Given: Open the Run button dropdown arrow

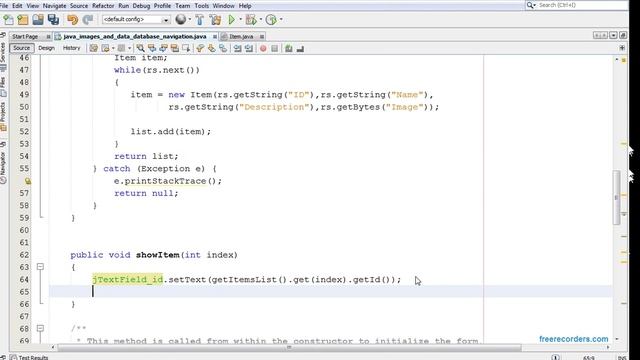Looking at the screenshot, I should (240, 20).
